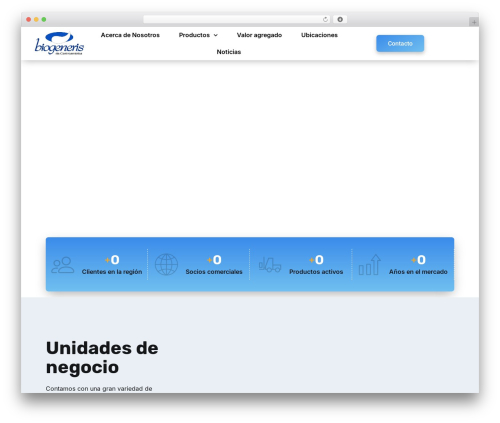Go to Valor agregado section
Screen dimensions: 500x423
pyautogui.click(x=259, y=35)
